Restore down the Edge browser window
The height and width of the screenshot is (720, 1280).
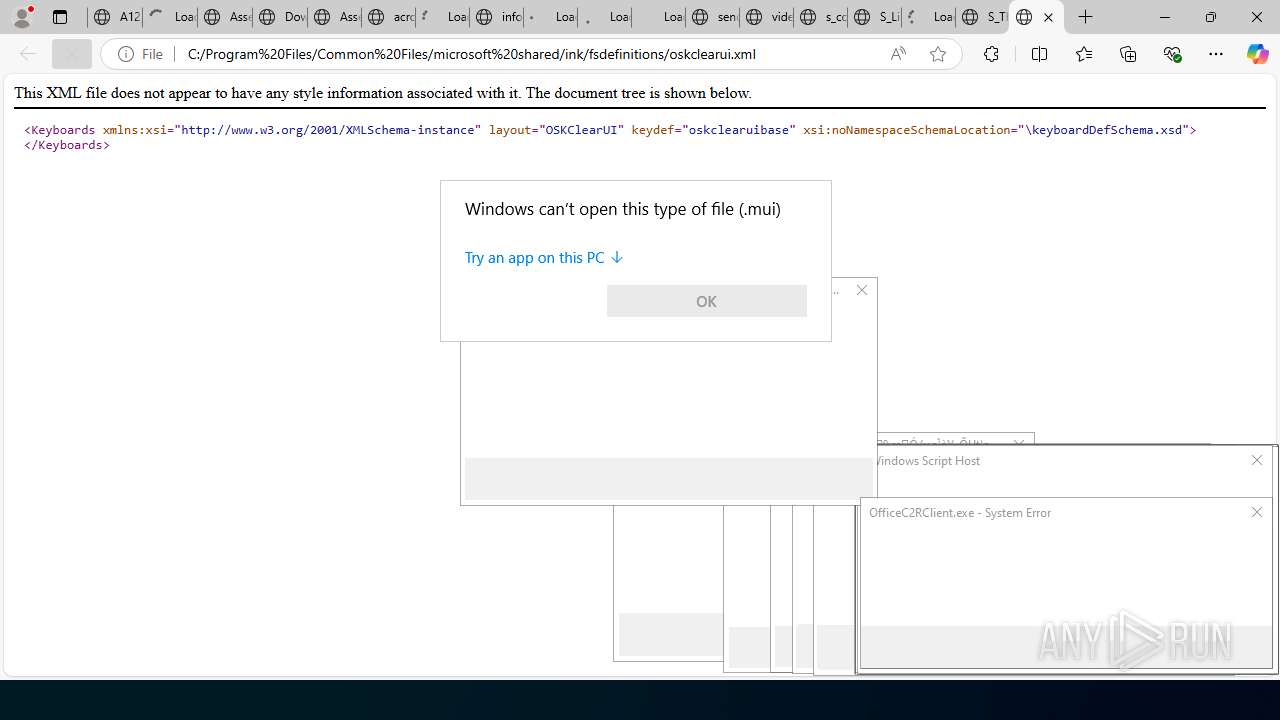coord(1210,17)
